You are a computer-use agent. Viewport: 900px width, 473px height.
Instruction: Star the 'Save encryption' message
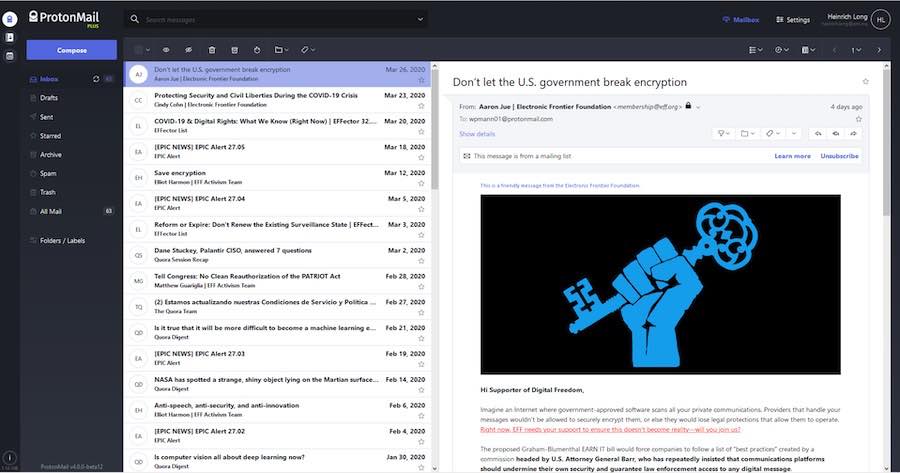click(x=421, y=183)
